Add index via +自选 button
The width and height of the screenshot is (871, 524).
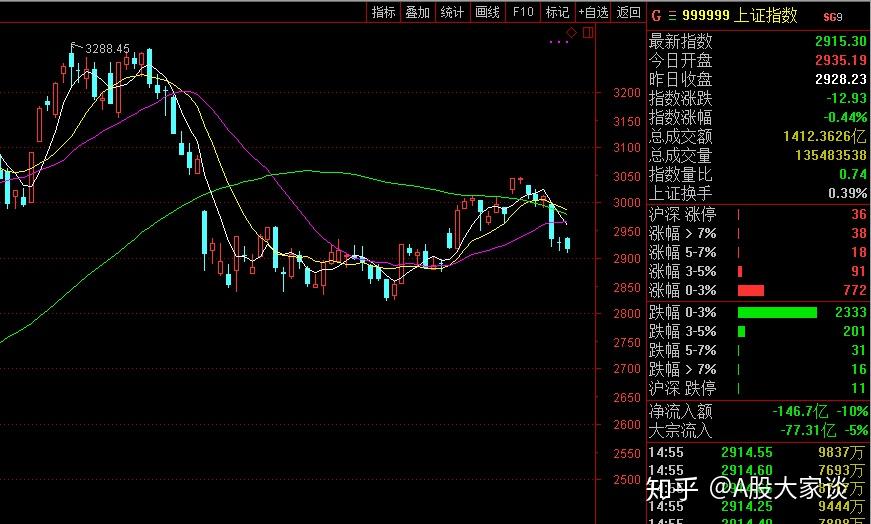click(593, 12)
